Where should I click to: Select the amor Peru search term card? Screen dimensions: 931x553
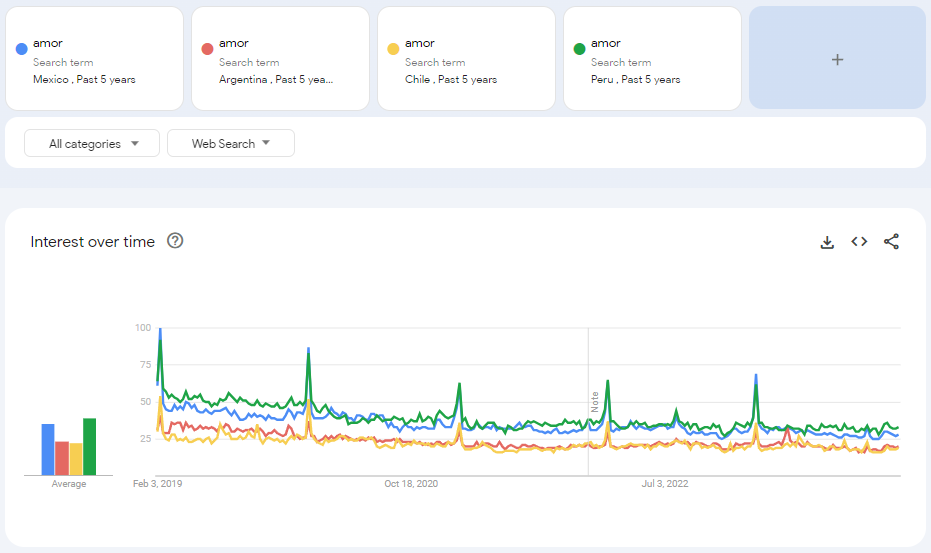pyautogui.click(x=652, y=59)
